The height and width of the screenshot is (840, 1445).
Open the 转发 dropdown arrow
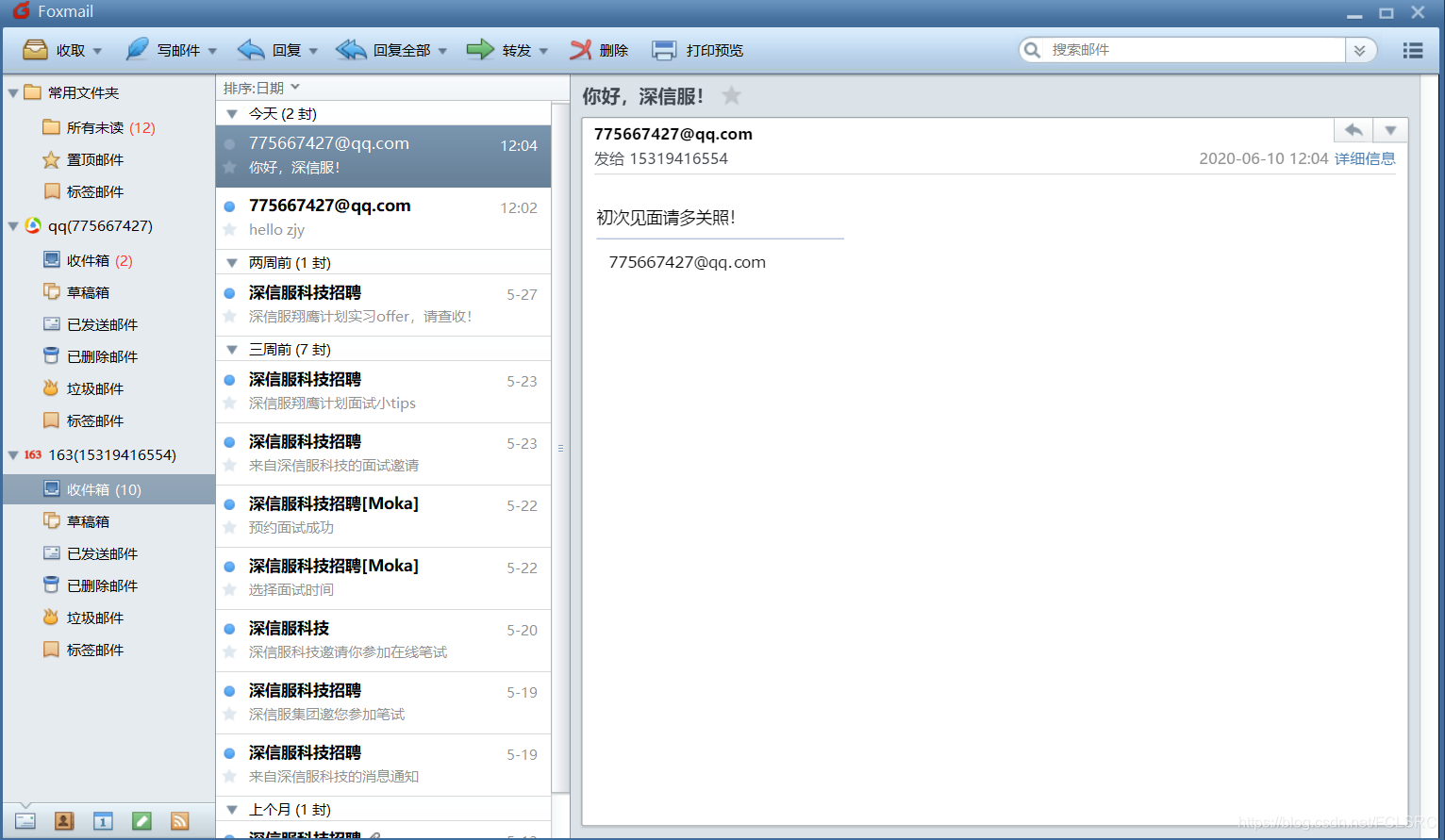point(543,51)
